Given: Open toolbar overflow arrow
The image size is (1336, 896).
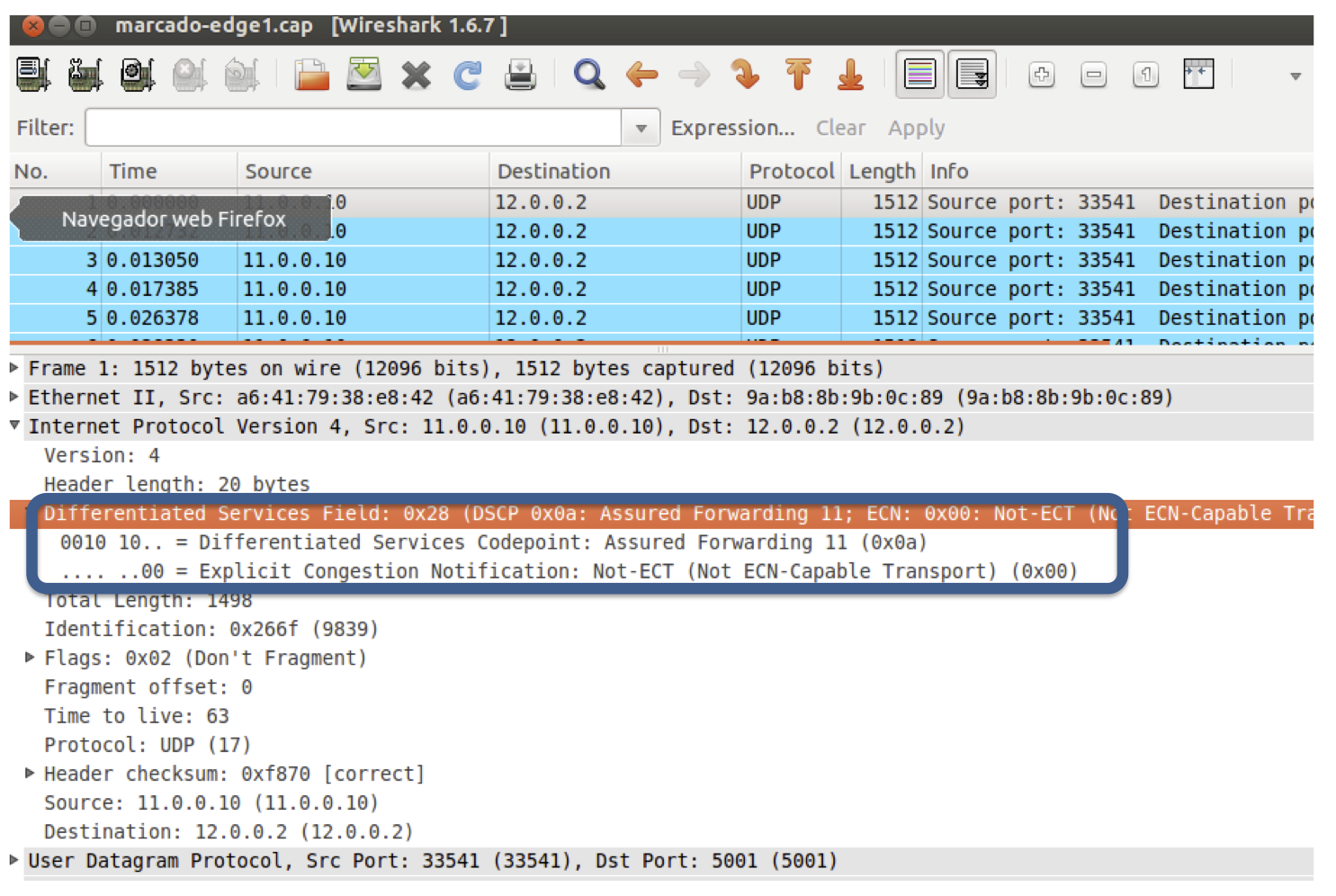Looking at the screenshot, I should pyautogui.click(x=1296, y=76).
